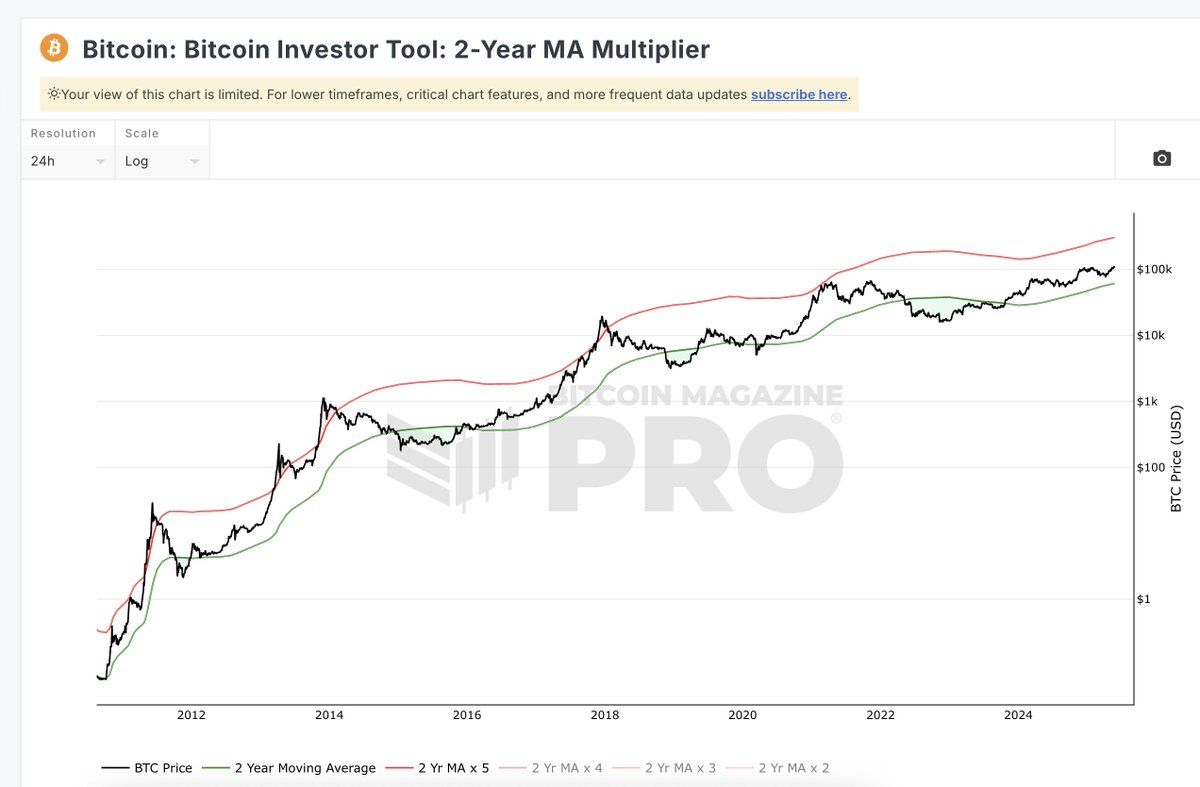The image size is (1200, 787).
Task: Click the Scale column header label
Action: tap(140, 132)
